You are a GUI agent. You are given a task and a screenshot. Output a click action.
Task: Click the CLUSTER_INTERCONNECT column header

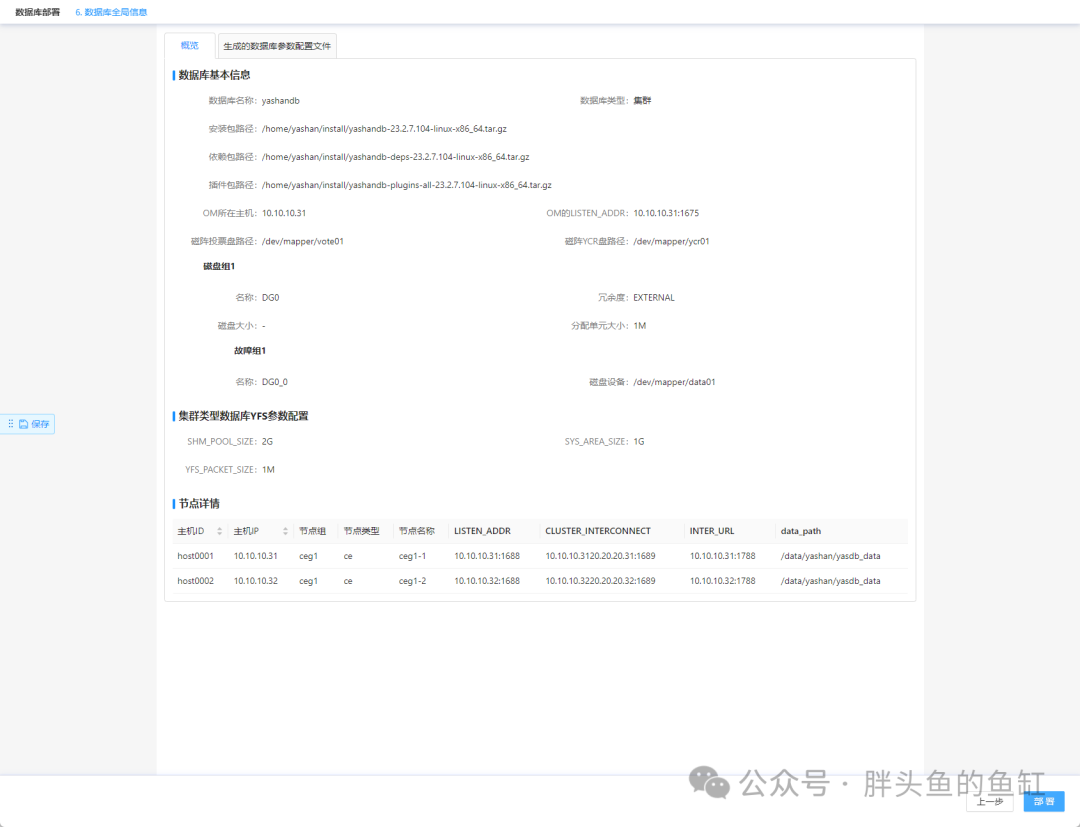pos(598,531)
